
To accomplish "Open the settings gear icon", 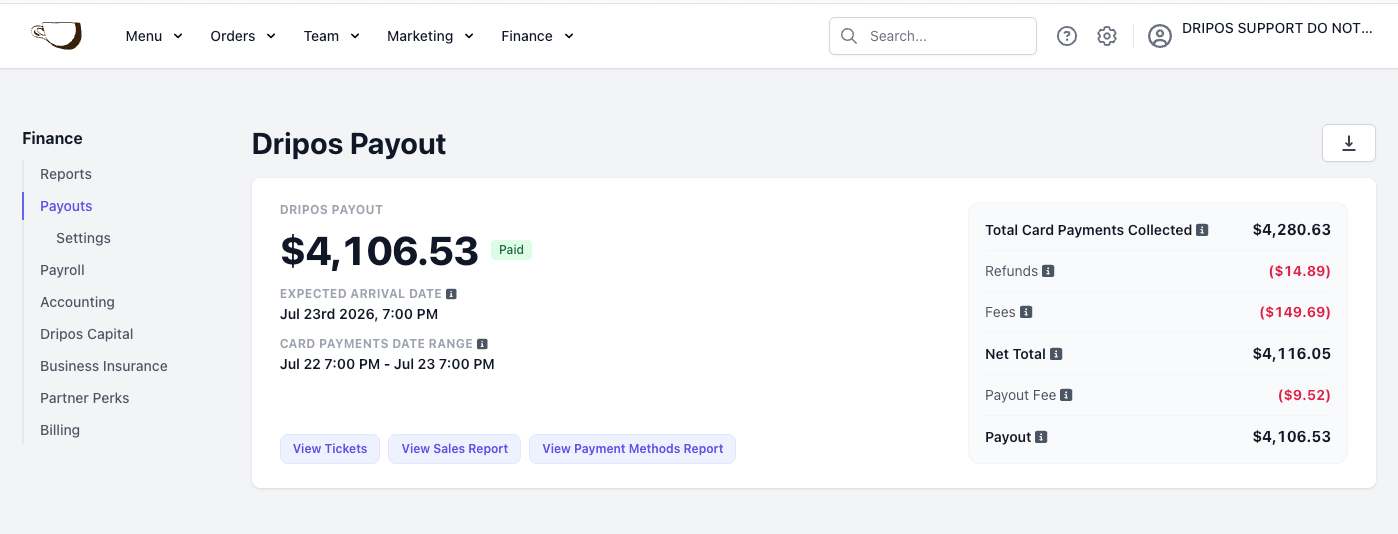I will point(1106,36).
